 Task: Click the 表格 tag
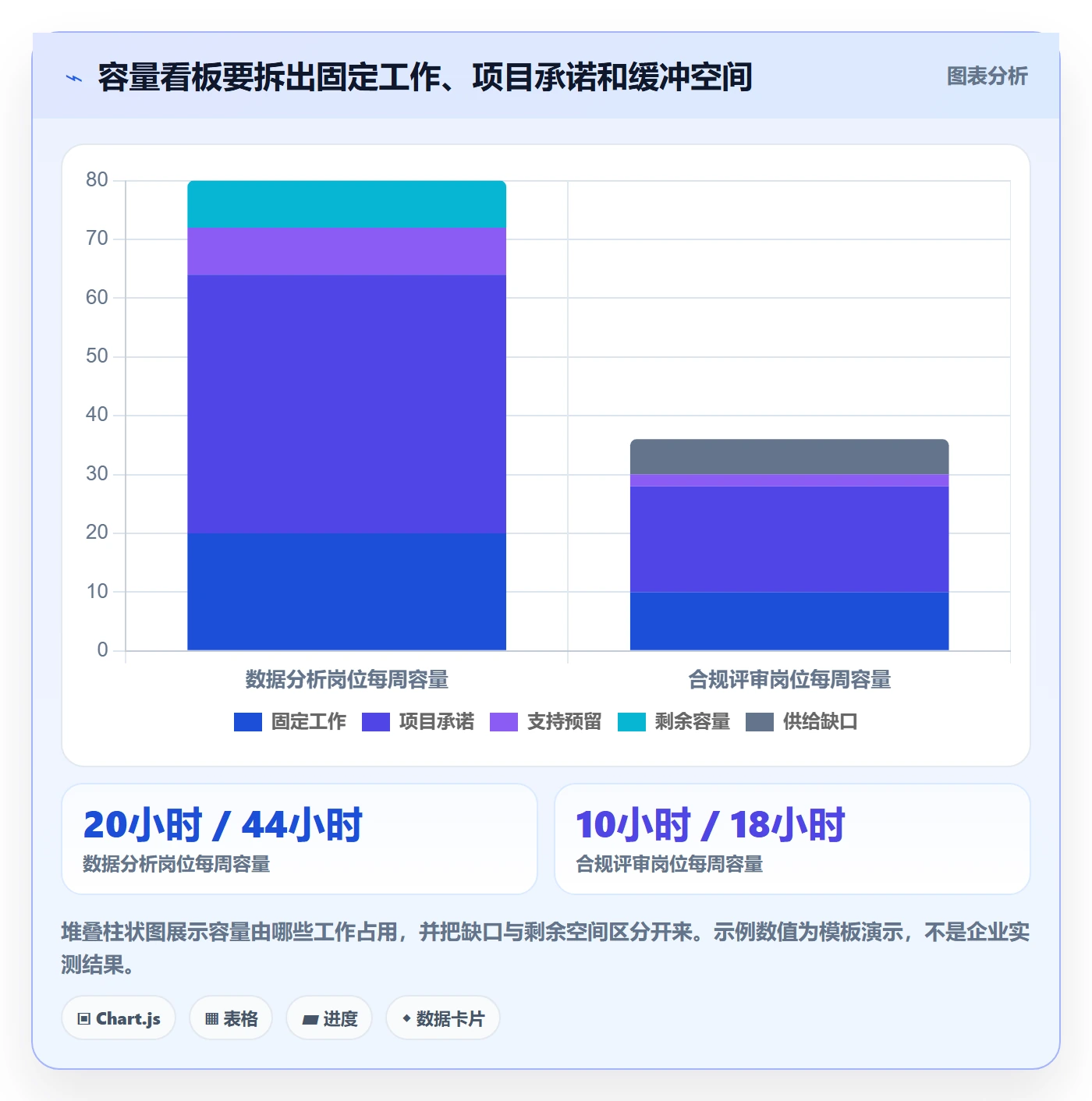(x=231, y=1018)
